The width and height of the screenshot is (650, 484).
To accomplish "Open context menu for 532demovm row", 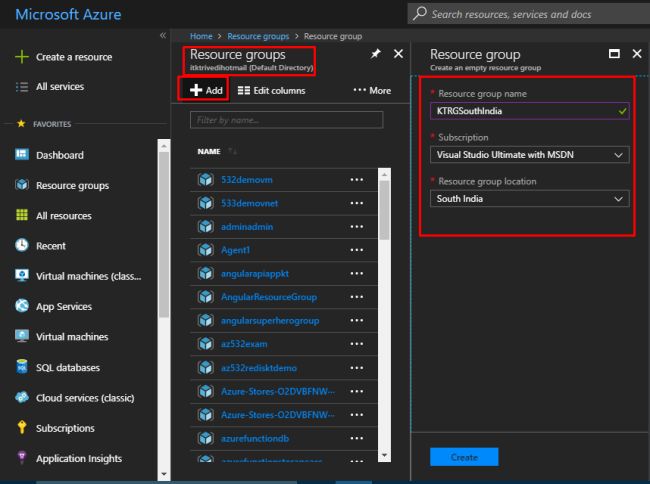I will point(357,180).
